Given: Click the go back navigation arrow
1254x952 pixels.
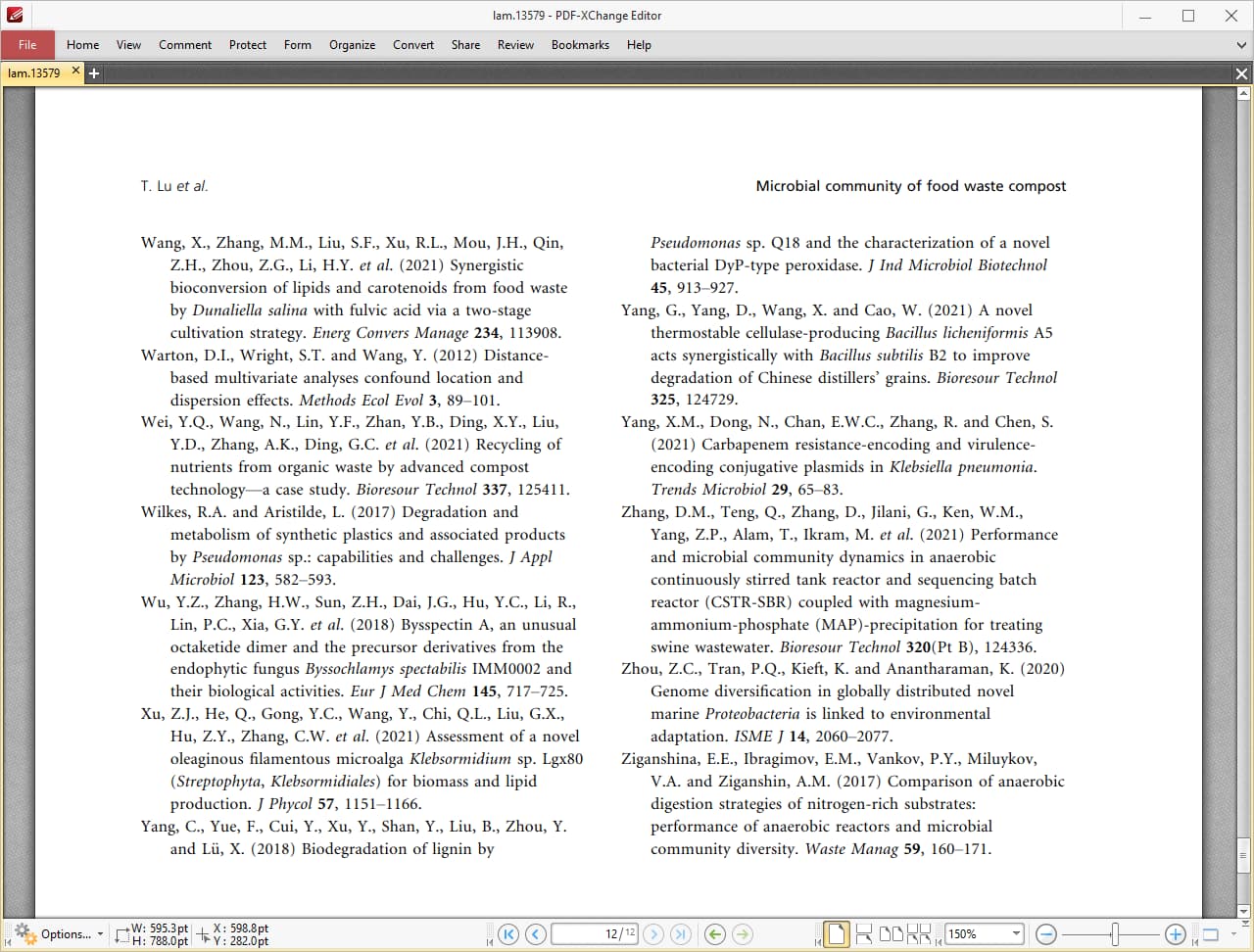Looking at the screenshot, I should click(714, 934).
